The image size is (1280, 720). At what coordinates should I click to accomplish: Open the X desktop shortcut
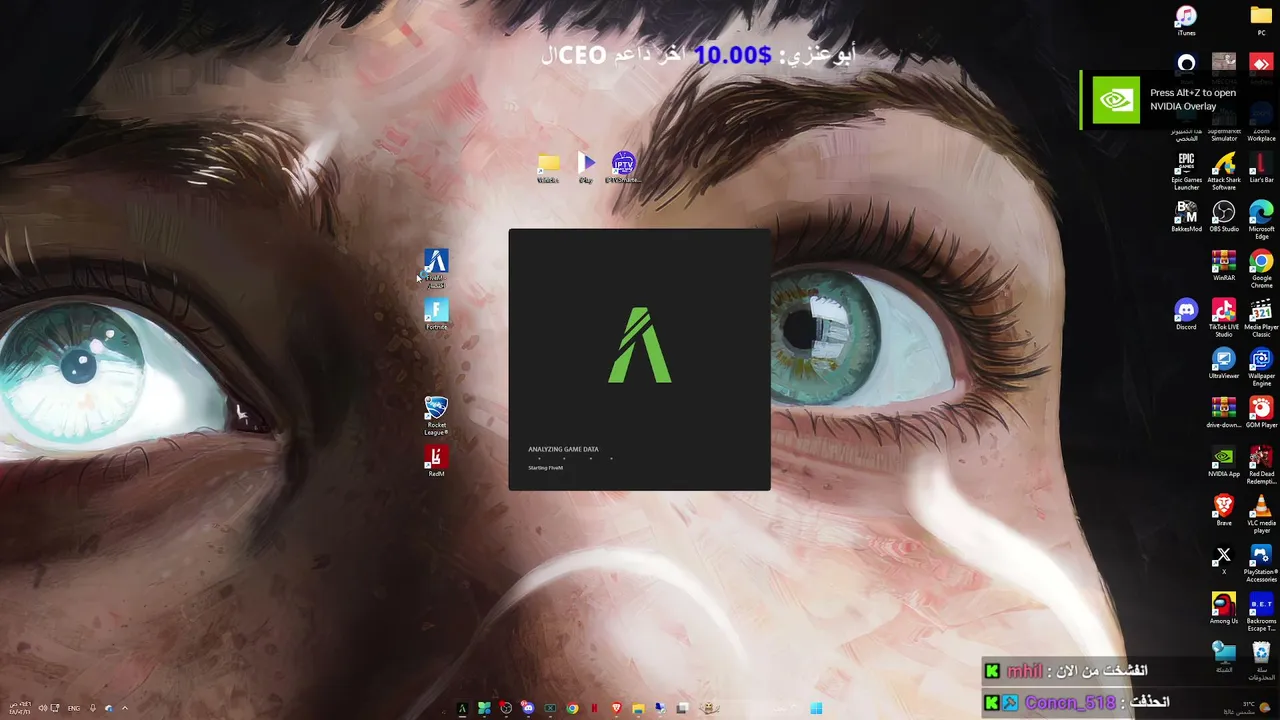coord(1224,560)
